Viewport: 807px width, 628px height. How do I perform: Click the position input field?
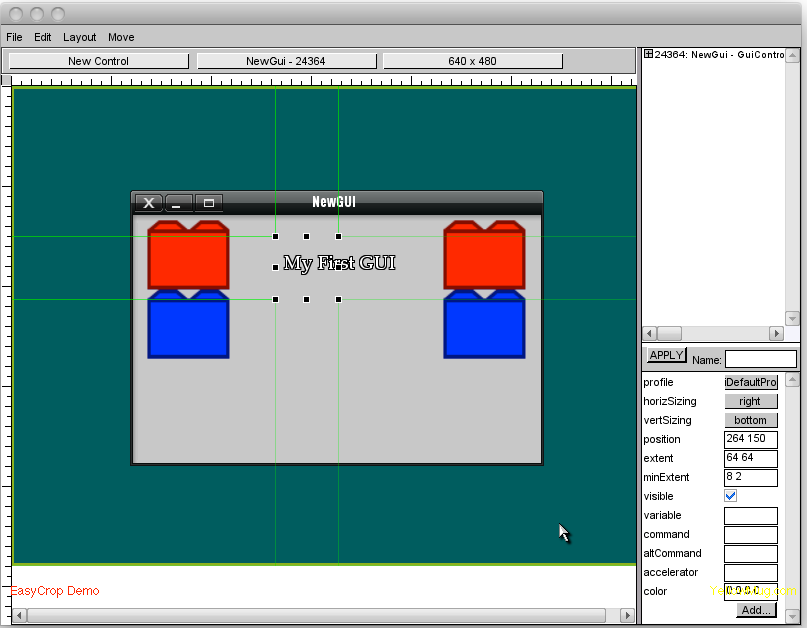750,439
